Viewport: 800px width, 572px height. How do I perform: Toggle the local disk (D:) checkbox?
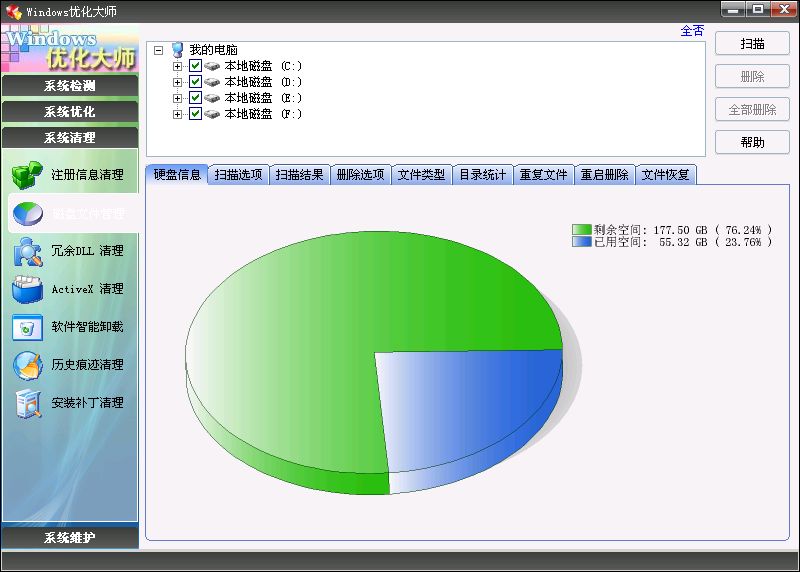coord(195,82)
